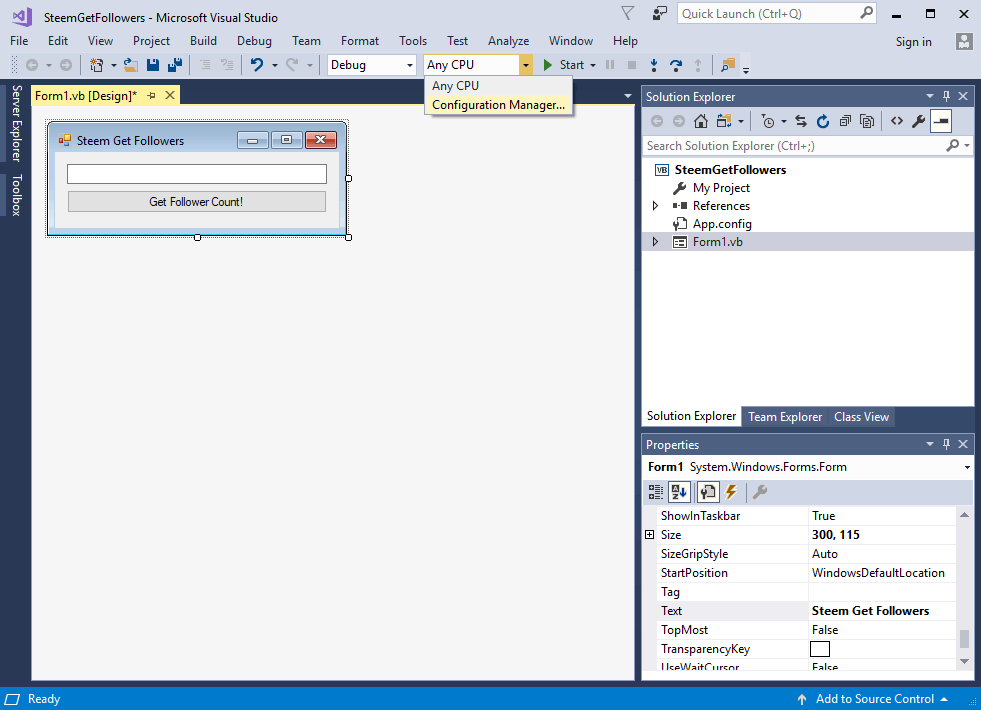Click the Open File folder icon
This screenshot has width=981, height=710.
(131, 64)
